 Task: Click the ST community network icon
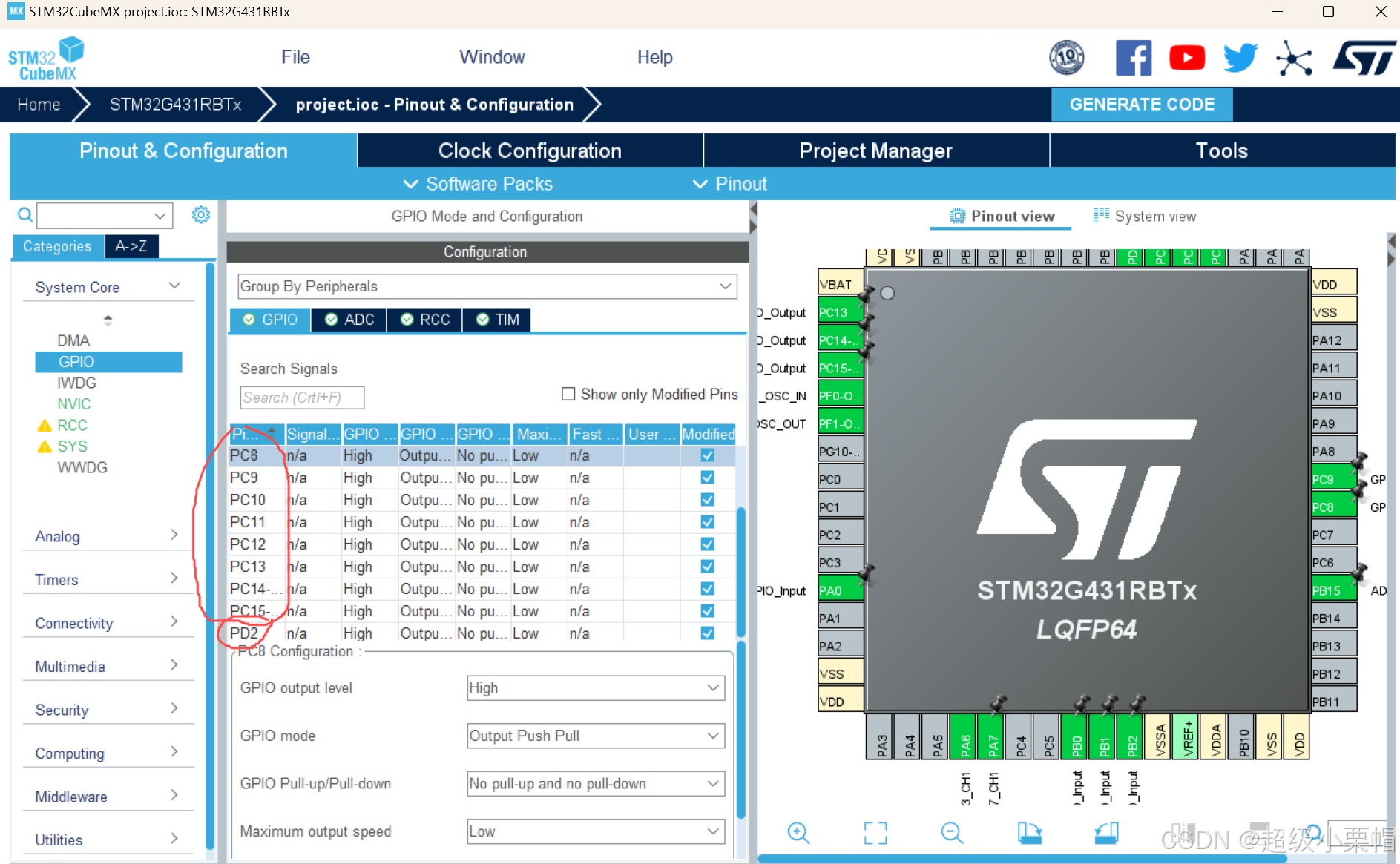(1295, 58)
